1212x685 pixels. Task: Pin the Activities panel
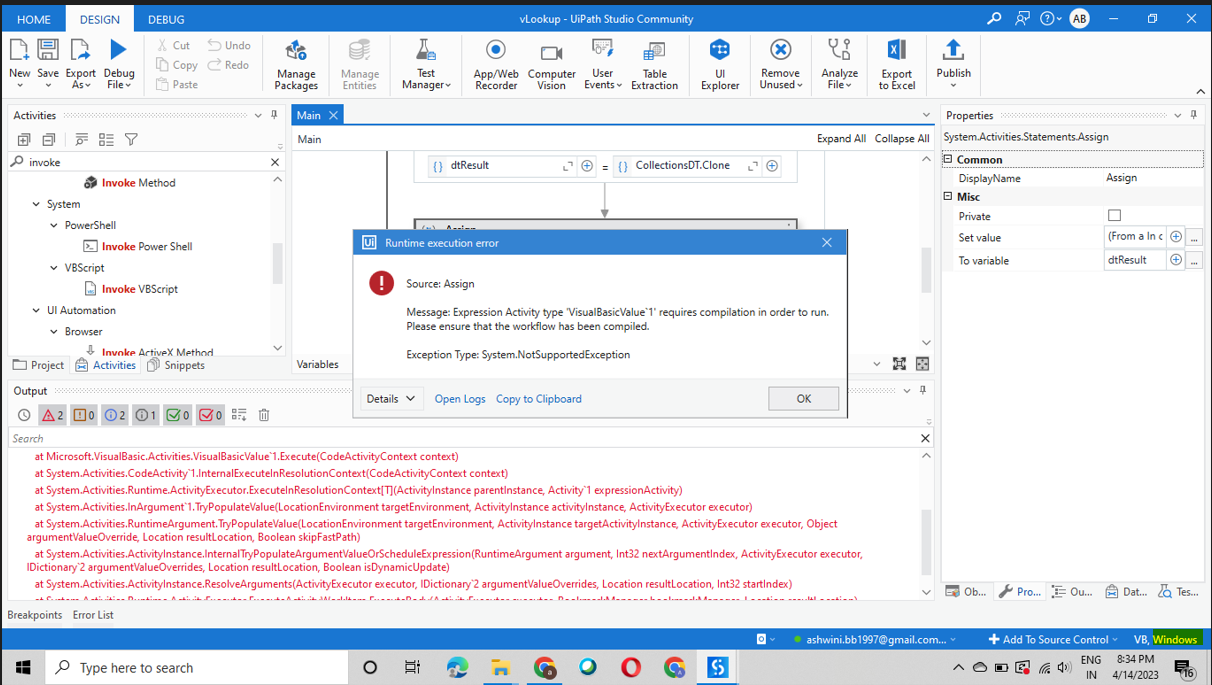(x=274, y=116)
